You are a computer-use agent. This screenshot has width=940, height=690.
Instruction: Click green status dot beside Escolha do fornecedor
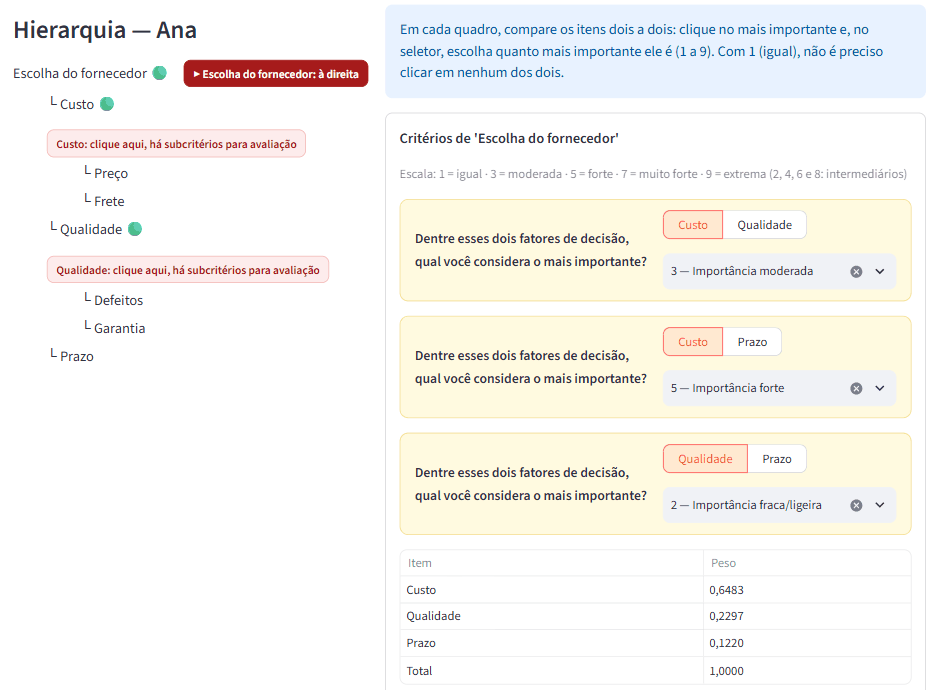click(159, 73)
